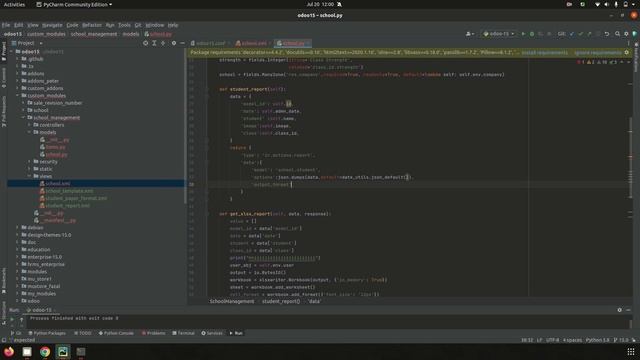Image resolution: width=640 pixels, height=360 pixels.
Task: Open IDE settings gear in top toolbar
Action: tap(626, 34)
